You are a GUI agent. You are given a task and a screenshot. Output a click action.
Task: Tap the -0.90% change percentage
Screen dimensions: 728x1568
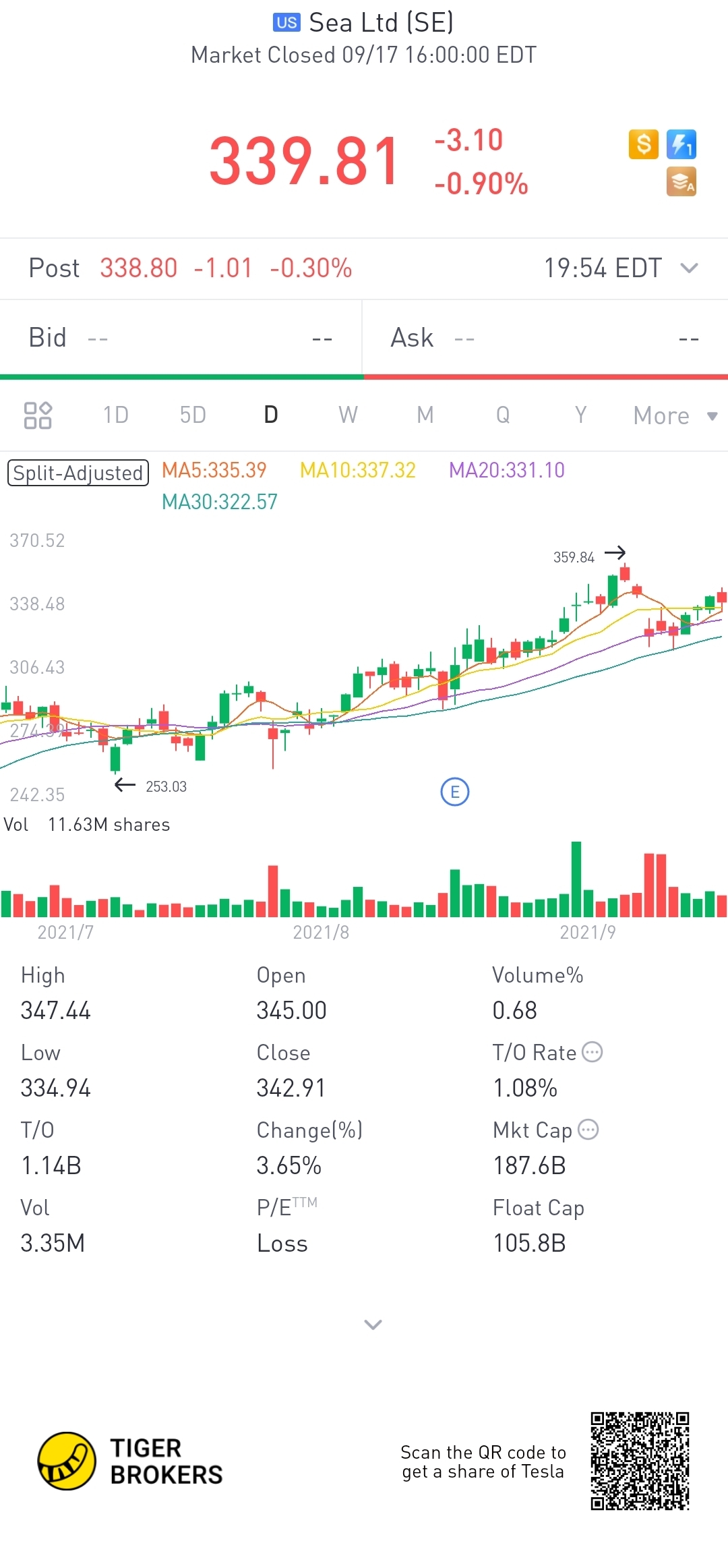pyautogui.click(x=481, y=183)
